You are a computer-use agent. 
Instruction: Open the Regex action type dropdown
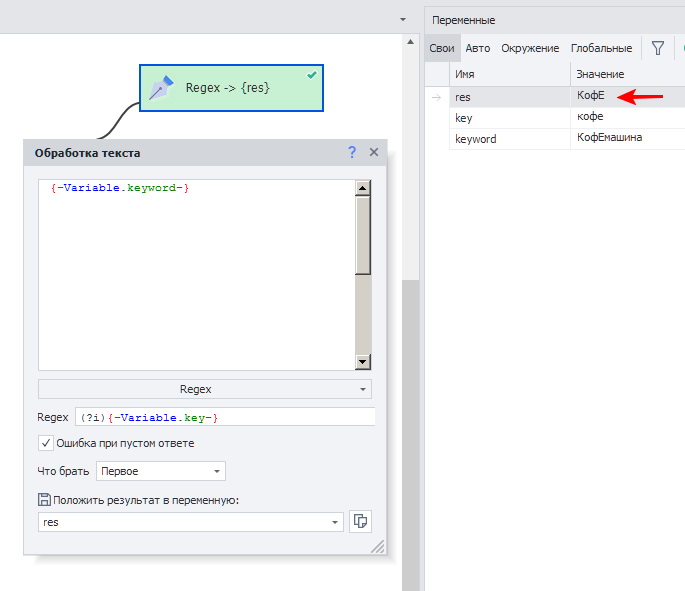(204, 389)
